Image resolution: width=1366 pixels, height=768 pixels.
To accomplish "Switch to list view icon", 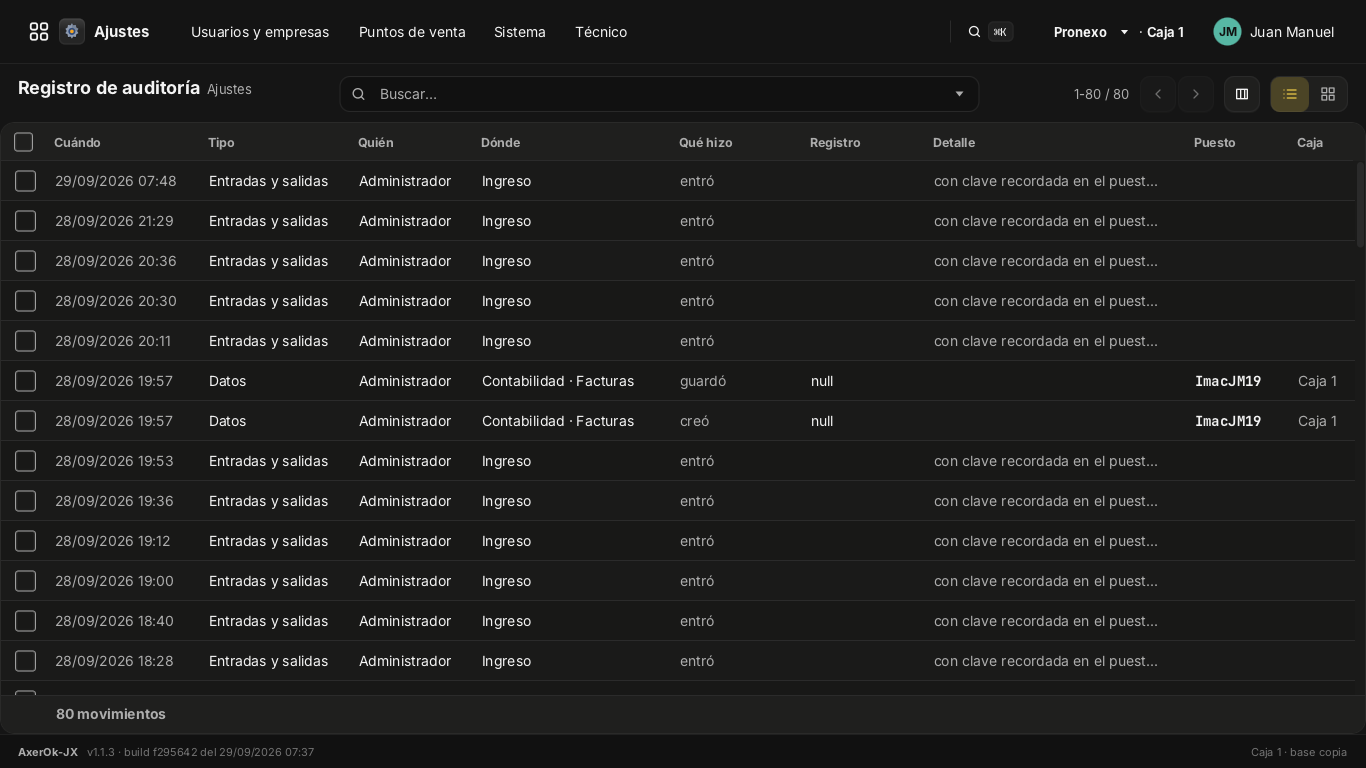I will point(1290,94).
